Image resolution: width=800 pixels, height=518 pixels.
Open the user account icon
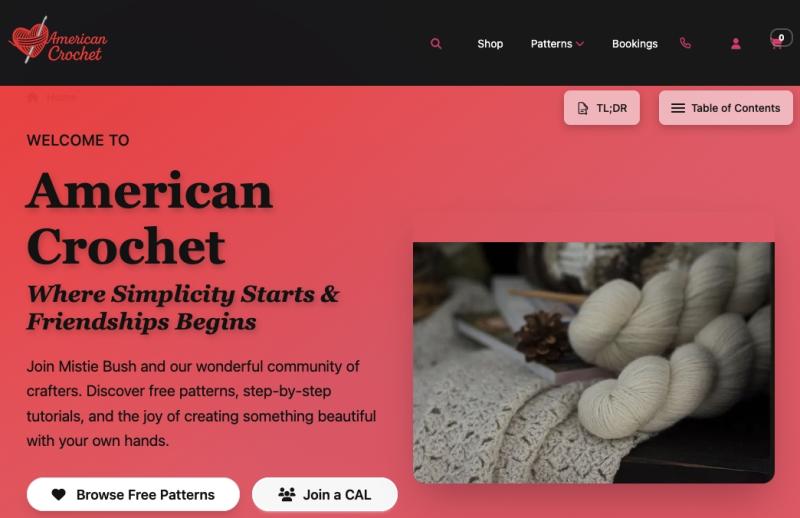pyautogui.click(x=735, y=44)
